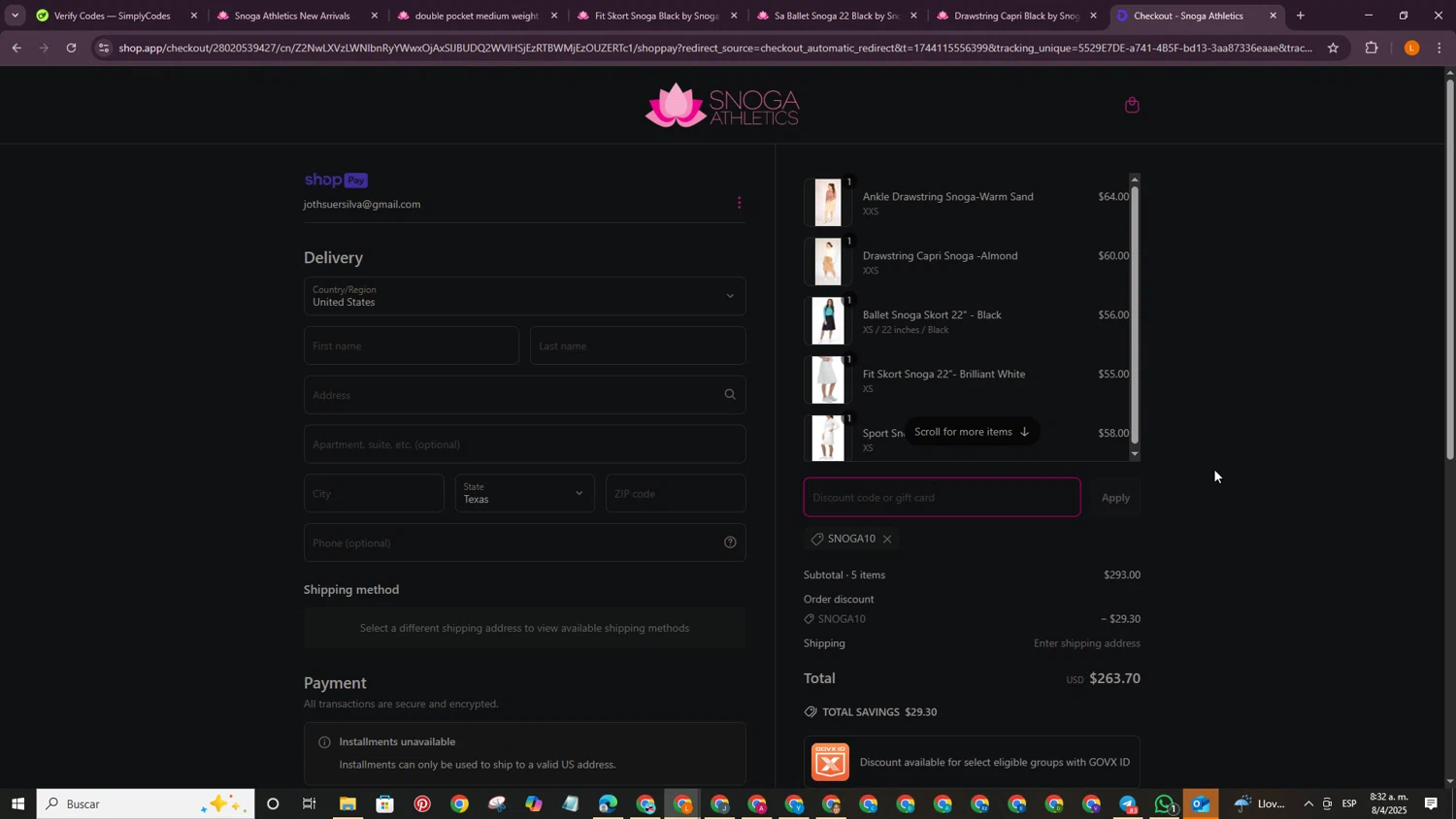Click the GOVX ID discount logo
Screen dimensions: 1456x819
[x=830, y=762]
